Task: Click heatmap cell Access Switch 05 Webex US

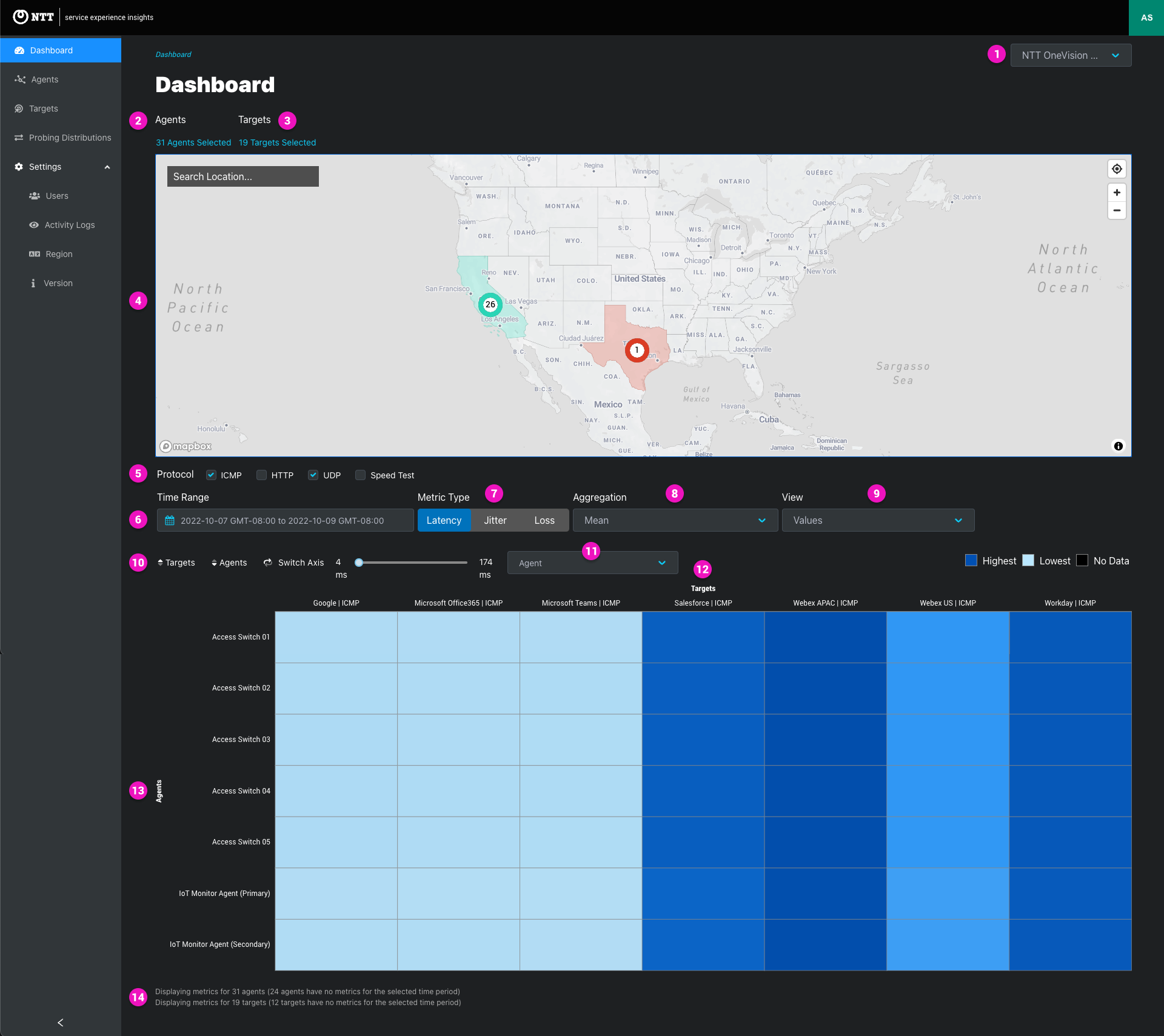Action: [x=948, y=842]
